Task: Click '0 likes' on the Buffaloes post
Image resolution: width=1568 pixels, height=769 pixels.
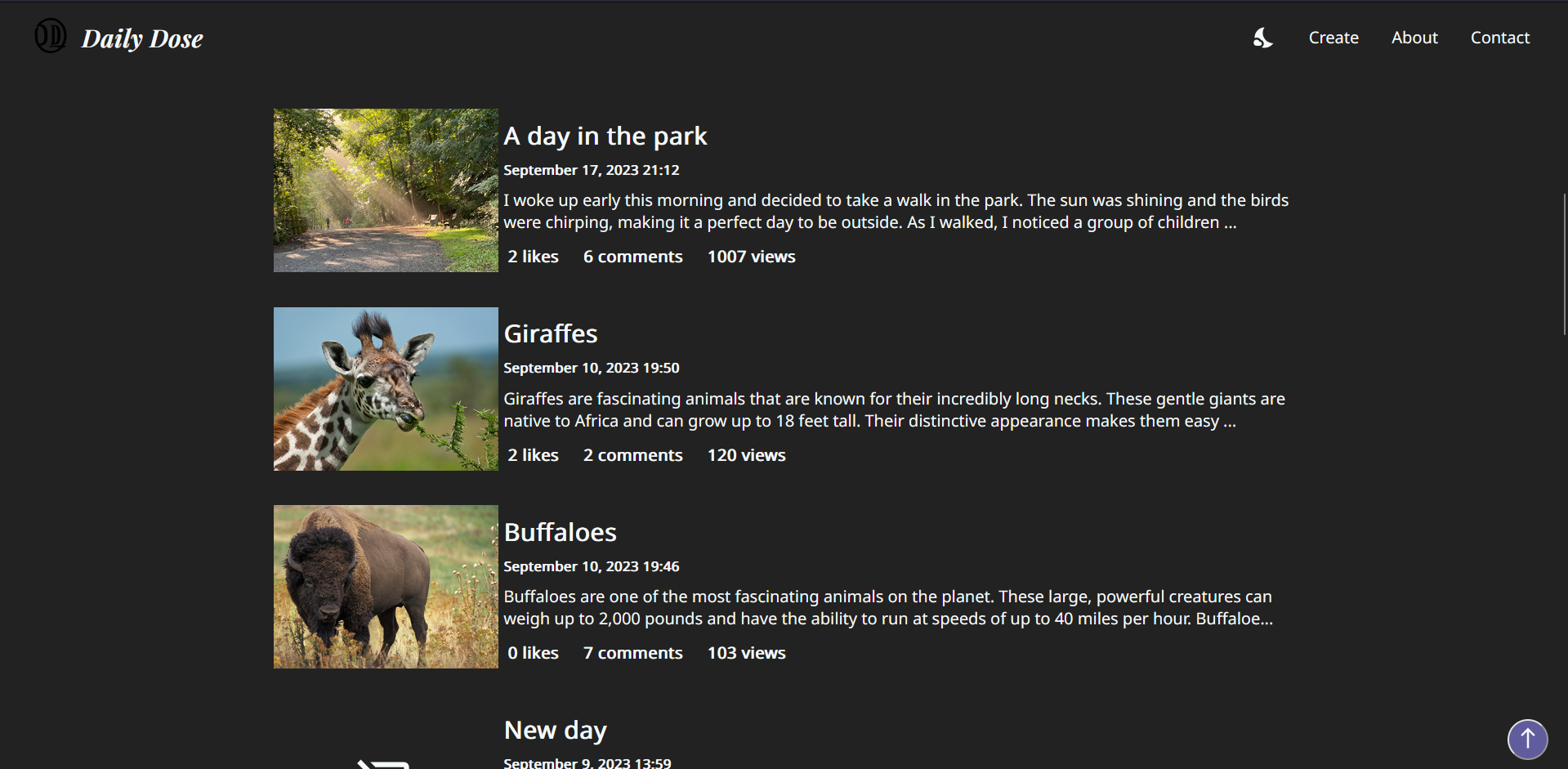Action: tap(532, 652)
